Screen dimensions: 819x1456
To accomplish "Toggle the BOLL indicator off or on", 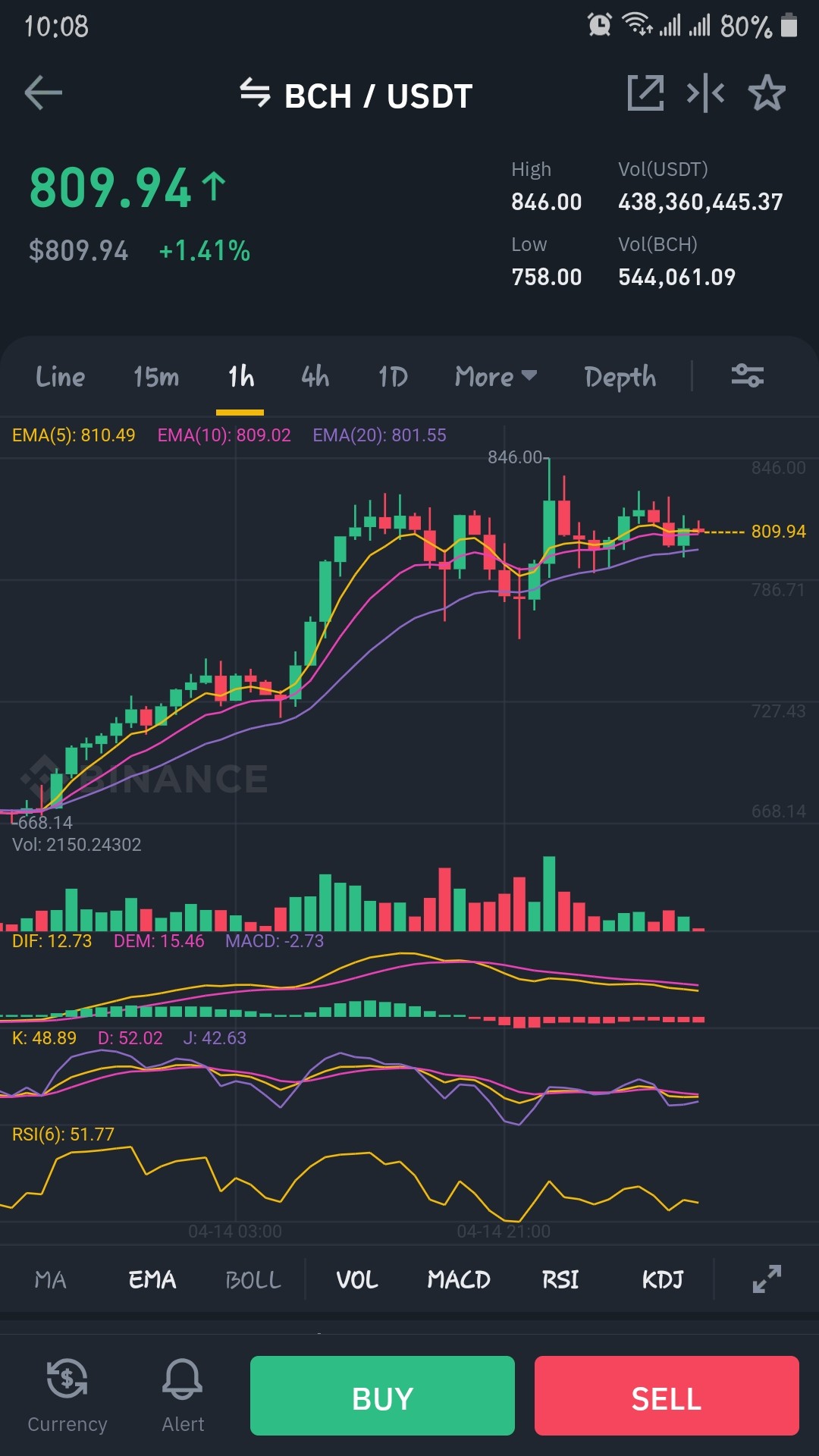I will 253,1280.
